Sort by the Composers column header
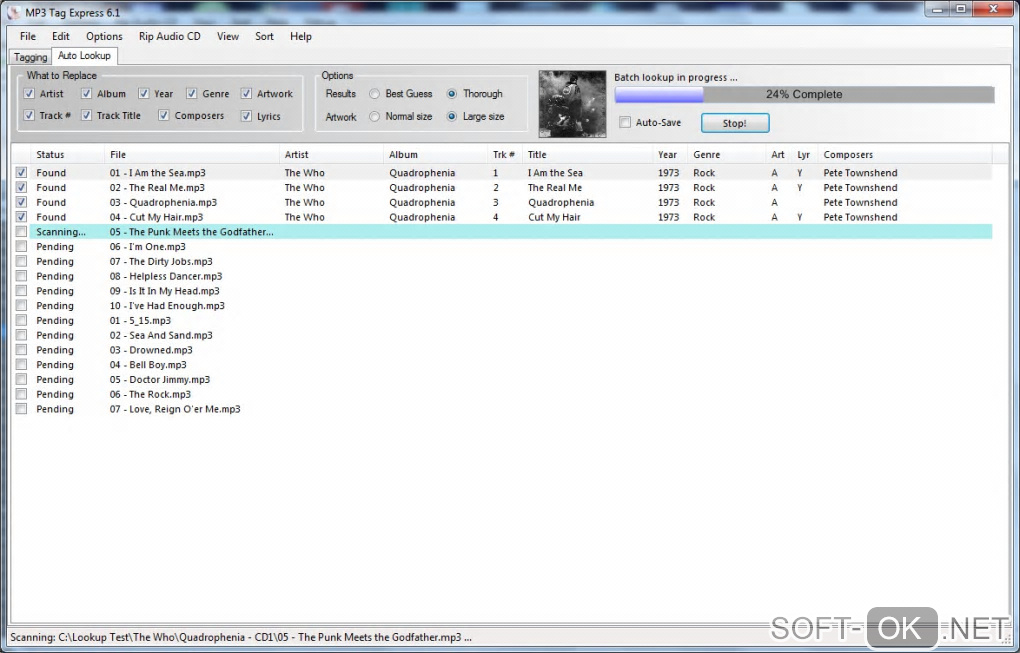Screen dimensions: 1020x653 [x=905, y=155]
